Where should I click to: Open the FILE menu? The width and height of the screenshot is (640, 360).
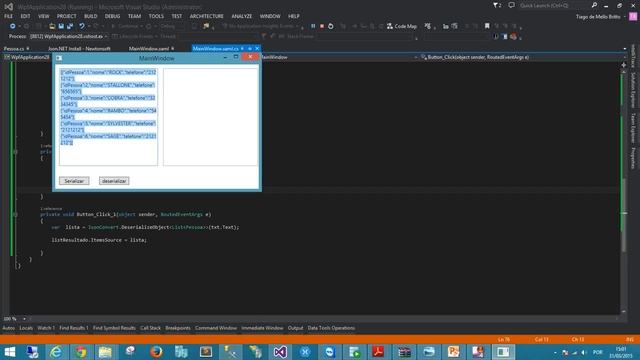pyautogui.click(x=9, y=16)
